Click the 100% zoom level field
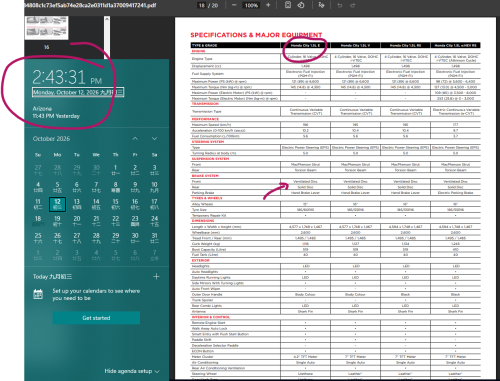This screenshot has height=381, width=500. pyautogui.click(x=251, y=5)
